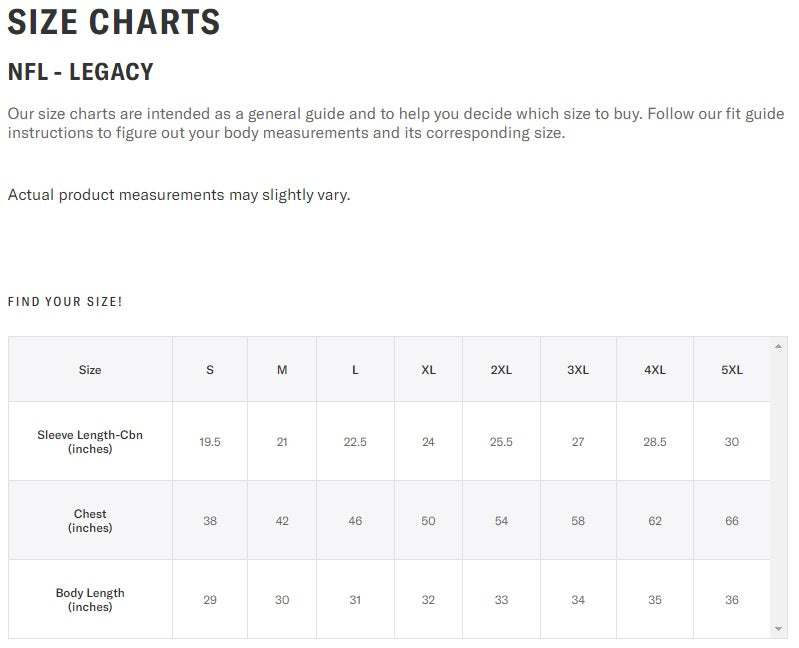Click the chest value 50 cell
Image resolution: width=799 pixels, height=648 pixels.
[428, 521]
